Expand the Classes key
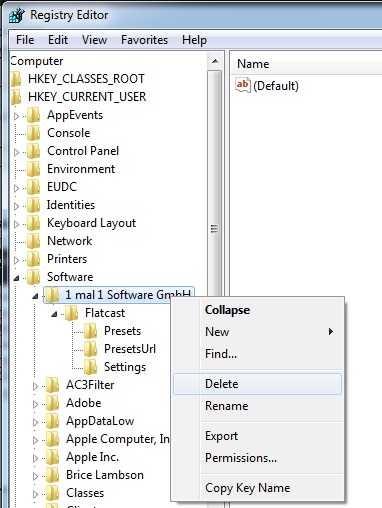 (35, 494)
